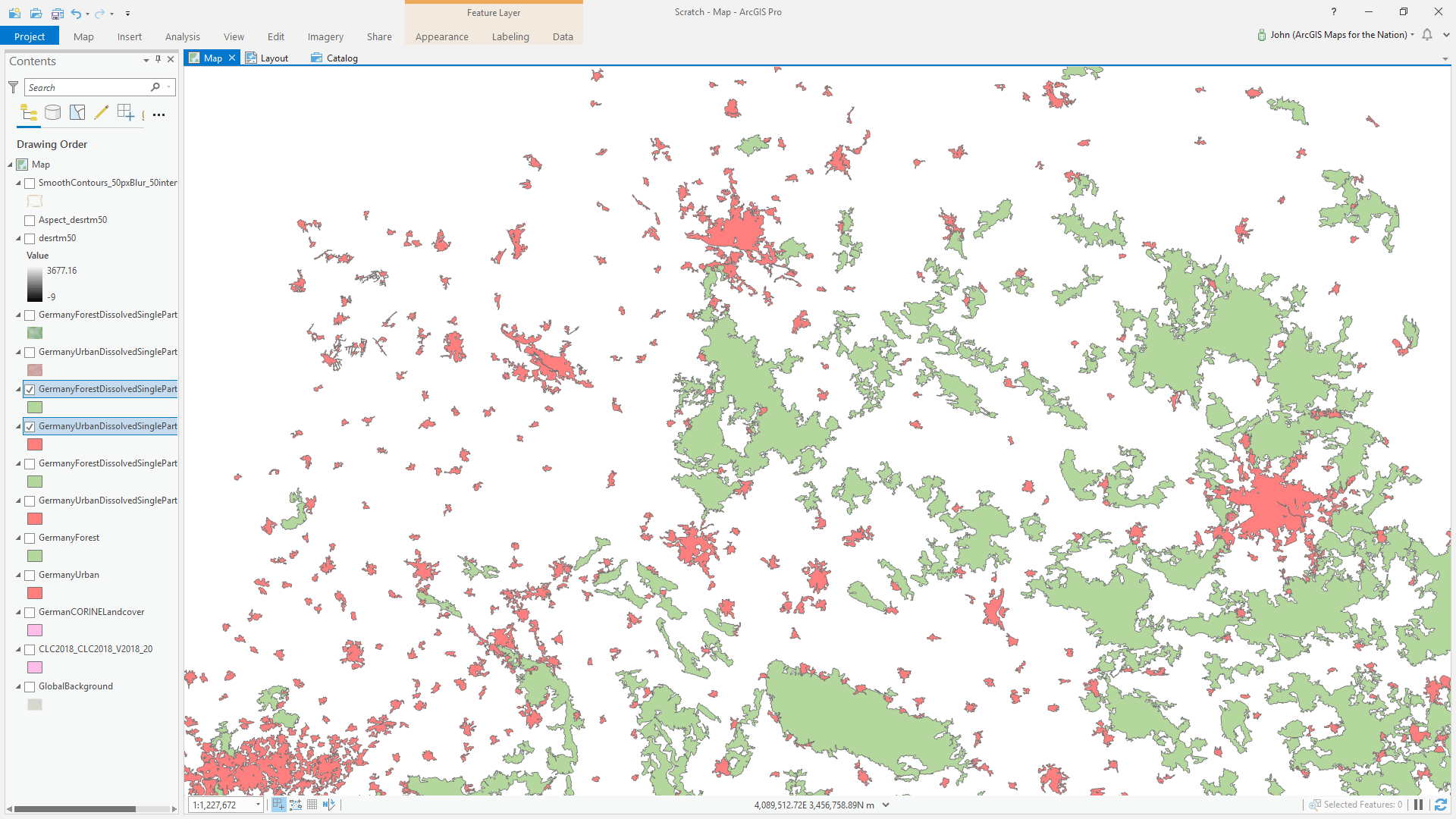Turn on the GermanCORINELandcover layer
The width and height of the screenshot is (1456, 819).
click(x=30, y=613)
